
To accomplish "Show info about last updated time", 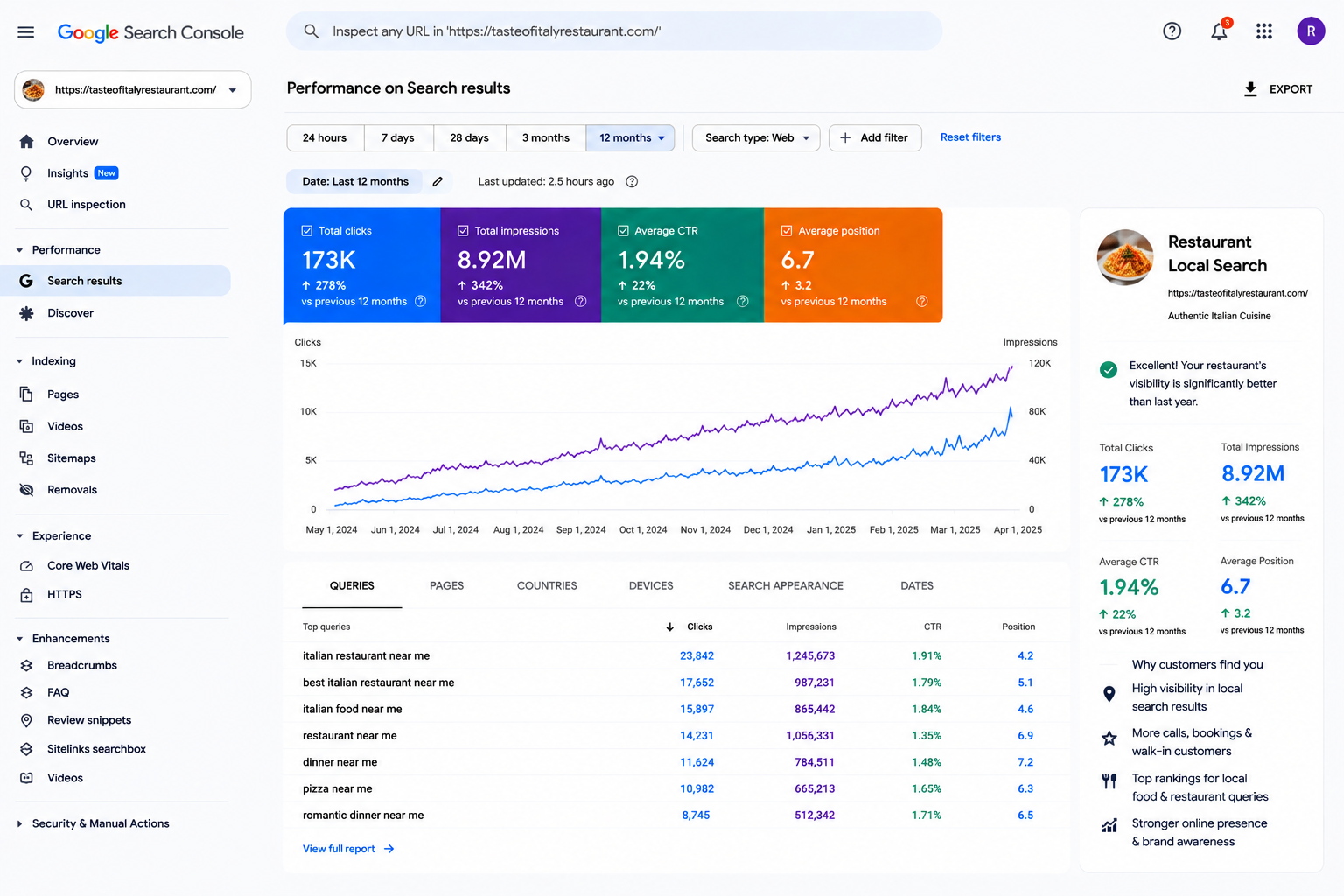I will (x=632, y=182).
